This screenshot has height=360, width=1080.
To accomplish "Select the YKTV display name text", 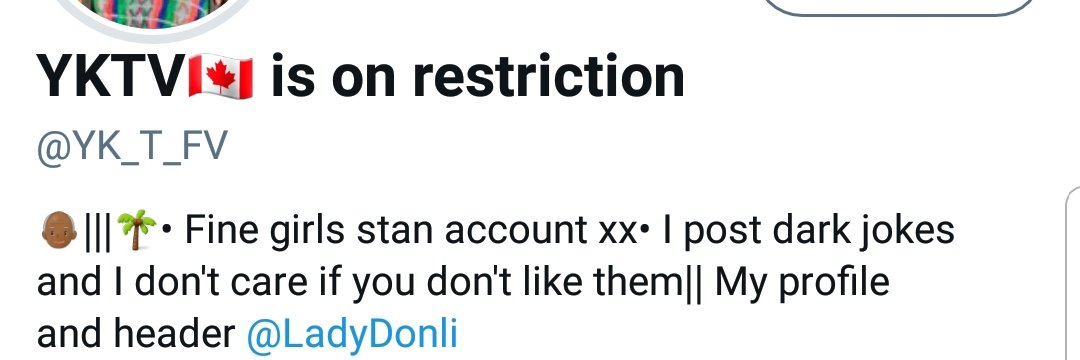I will [112, 76].
